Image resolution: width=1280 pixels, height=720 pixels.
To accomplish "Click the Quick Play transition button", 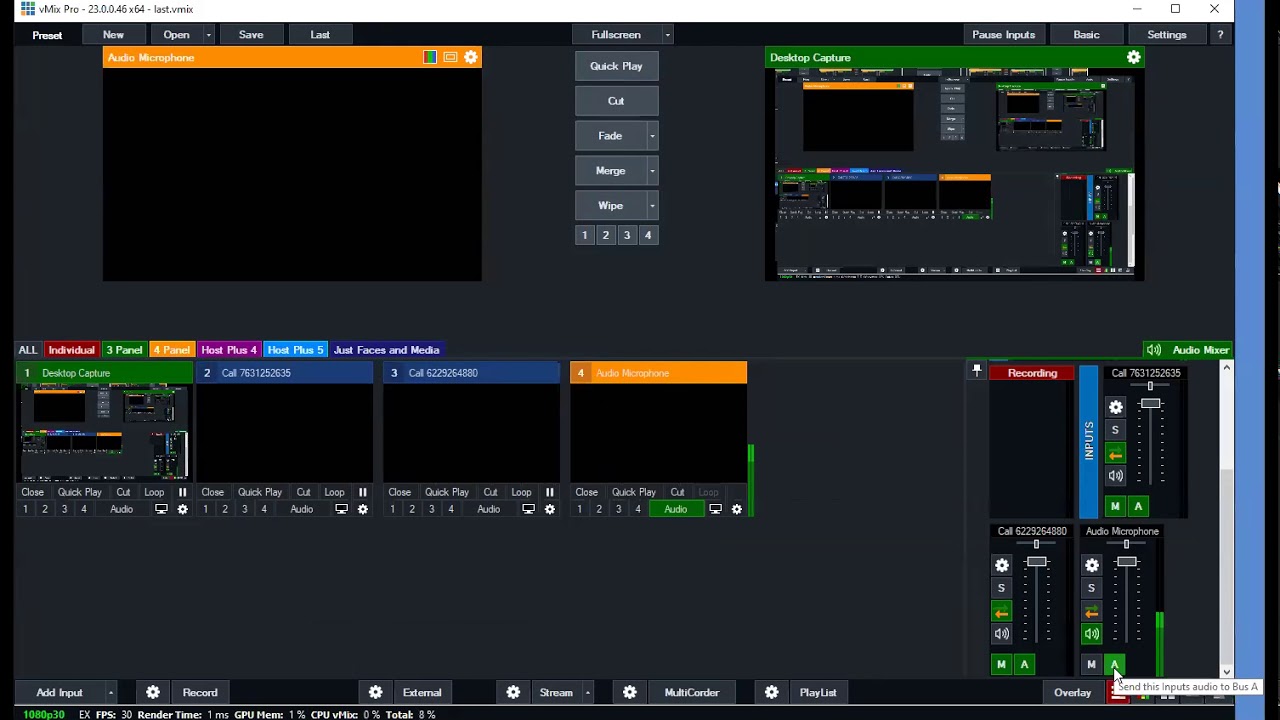I will [x=616, y=66].
